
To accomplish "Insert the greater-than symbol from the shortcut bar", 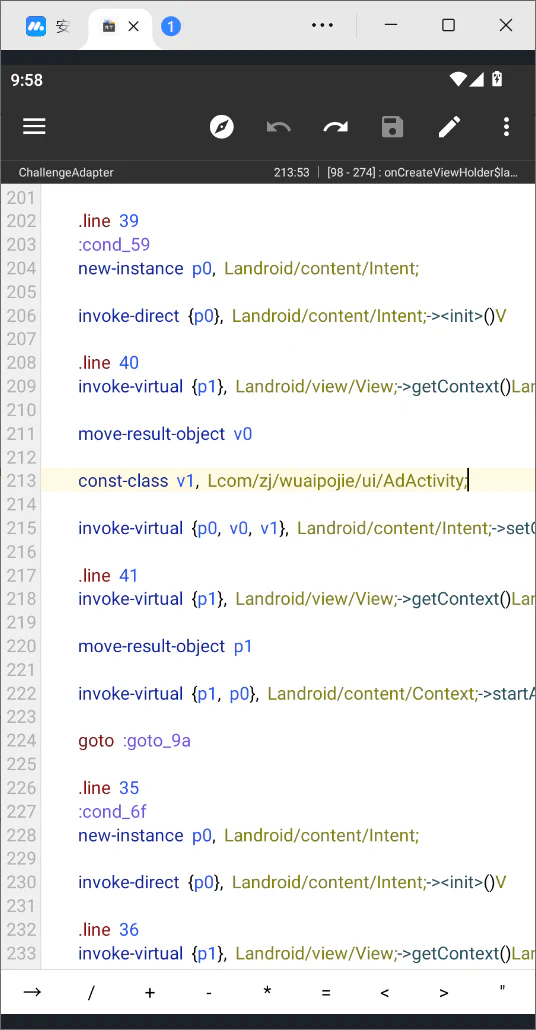I will [x=444, y=993].
